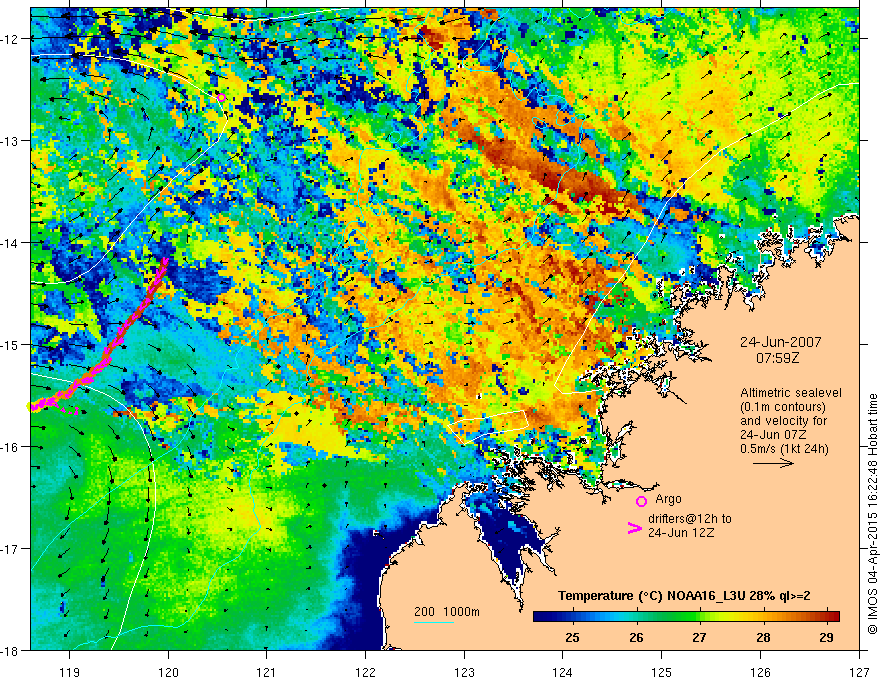Click the longitude axis label '122'
This screenshot has height=680, width=880.
tap(365, 672)
